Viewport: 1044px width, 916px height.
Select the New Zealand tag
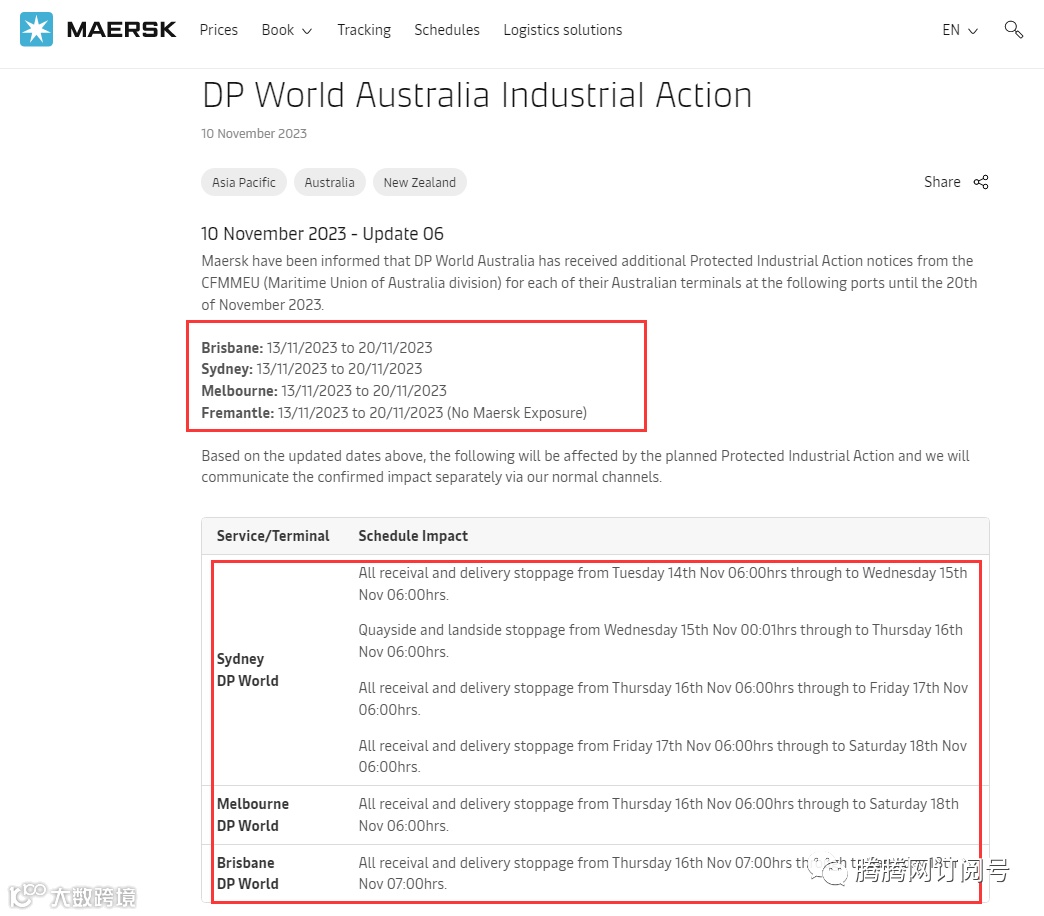pos(419,182)
